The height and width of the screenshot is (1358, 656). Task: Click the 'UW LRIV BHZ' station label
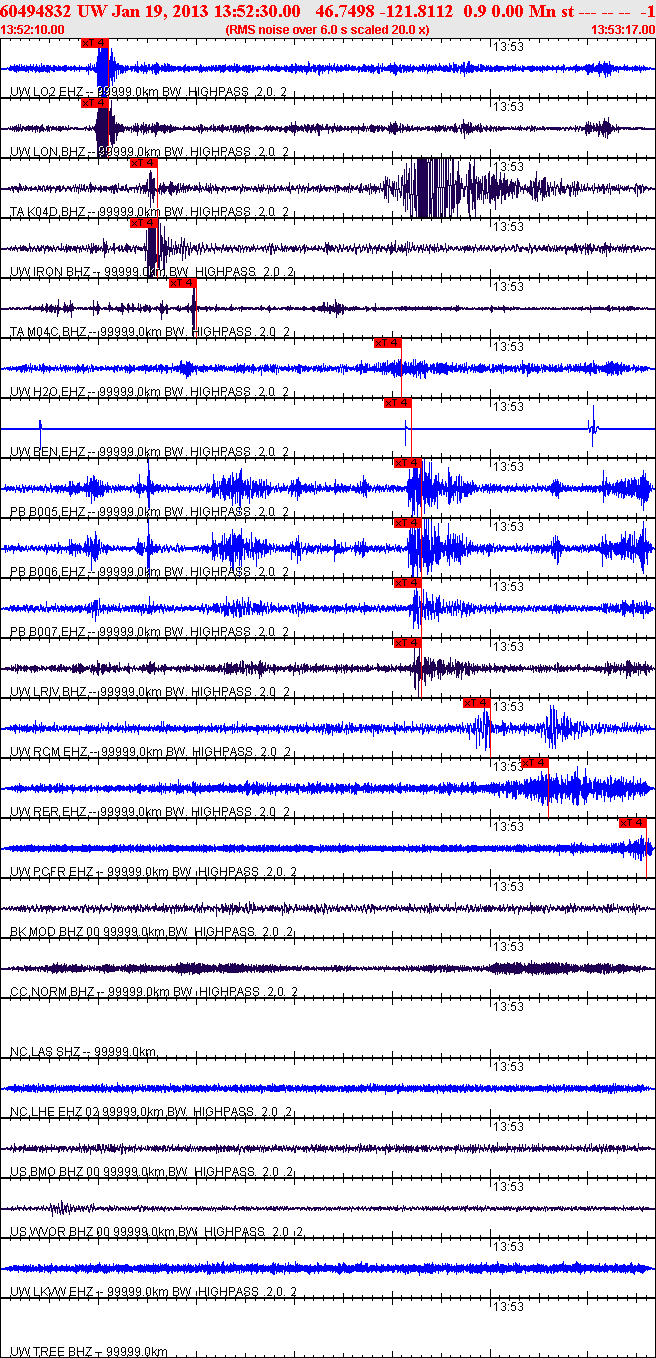(49, 692)
